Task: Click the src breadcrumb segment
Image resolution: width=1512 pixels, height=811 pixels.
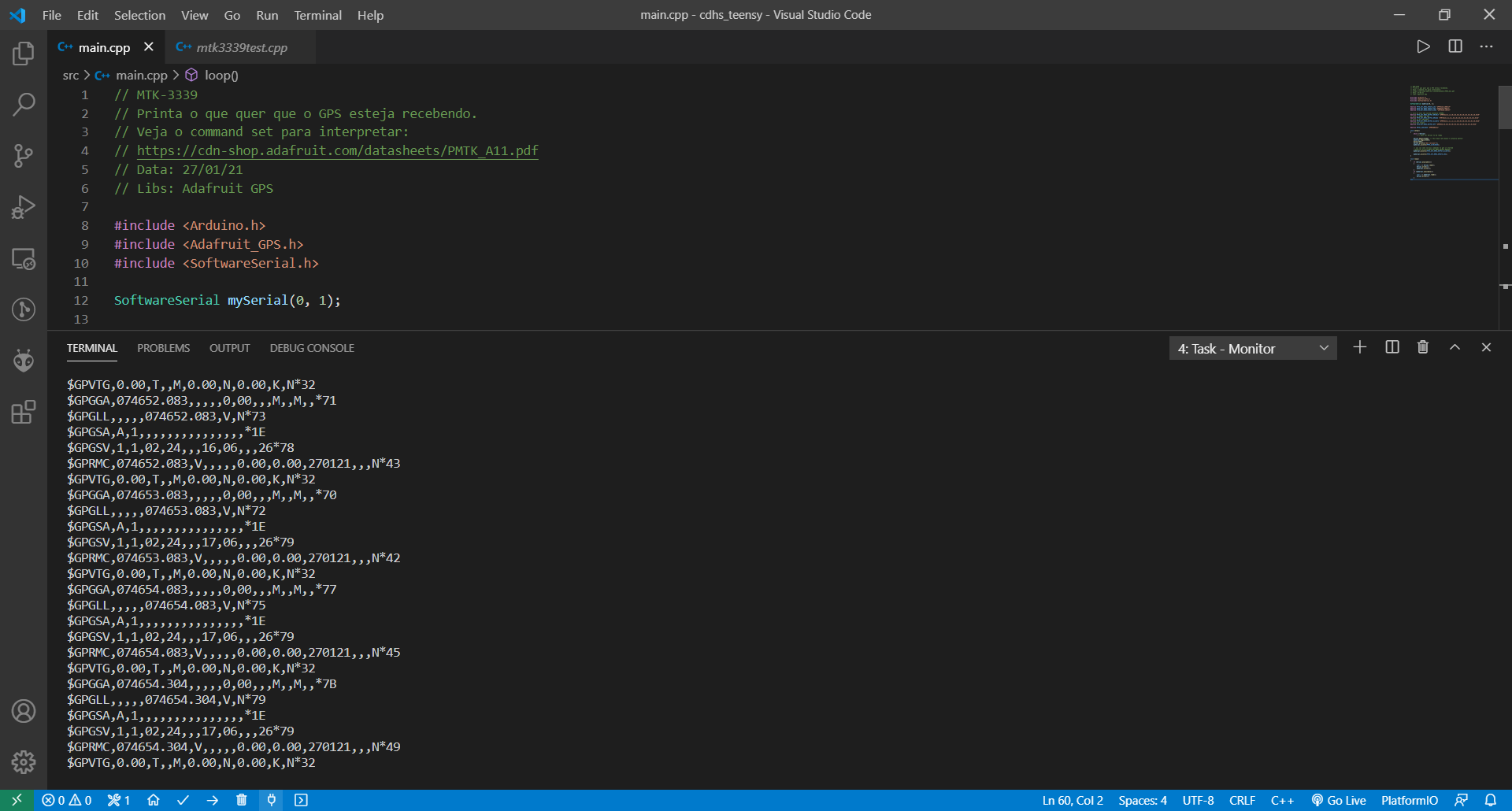Action: pos(71,76)
